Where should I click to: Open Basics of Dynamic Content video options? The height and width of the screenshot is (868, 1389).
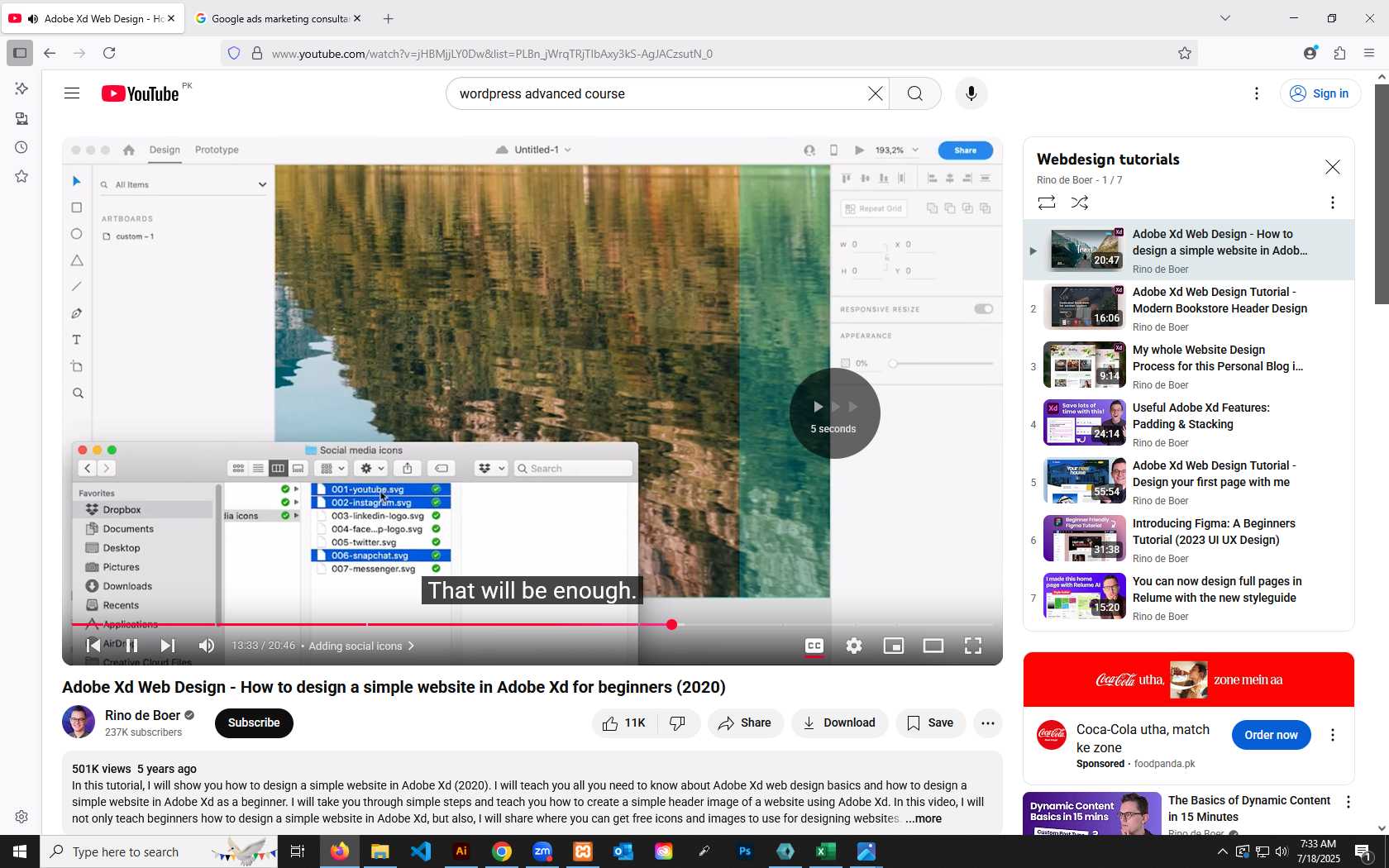point(1348,802)
